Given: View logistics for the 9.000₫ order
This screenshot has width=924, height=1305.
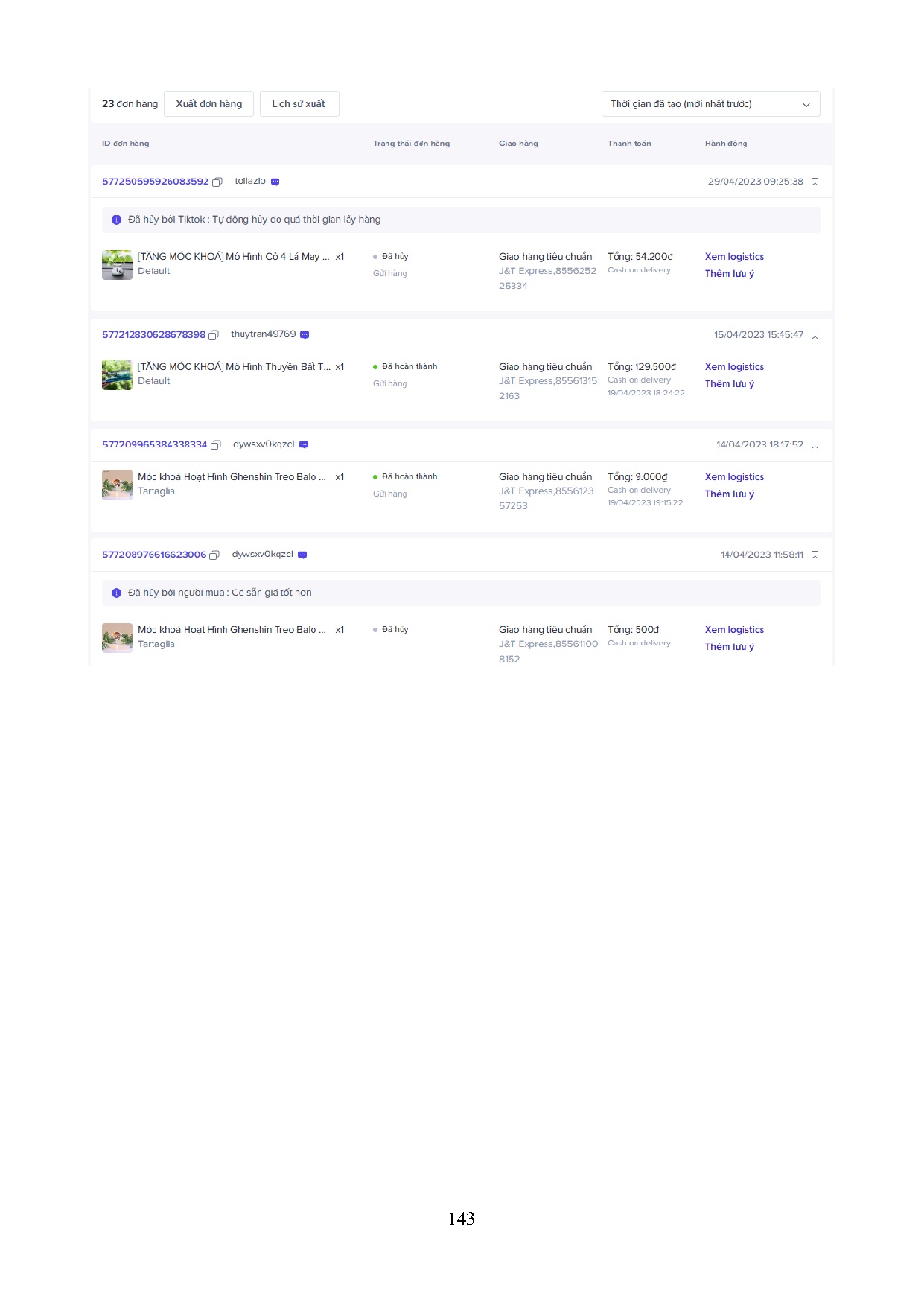Looking at the screenshot, I should (x=734, y=477).
